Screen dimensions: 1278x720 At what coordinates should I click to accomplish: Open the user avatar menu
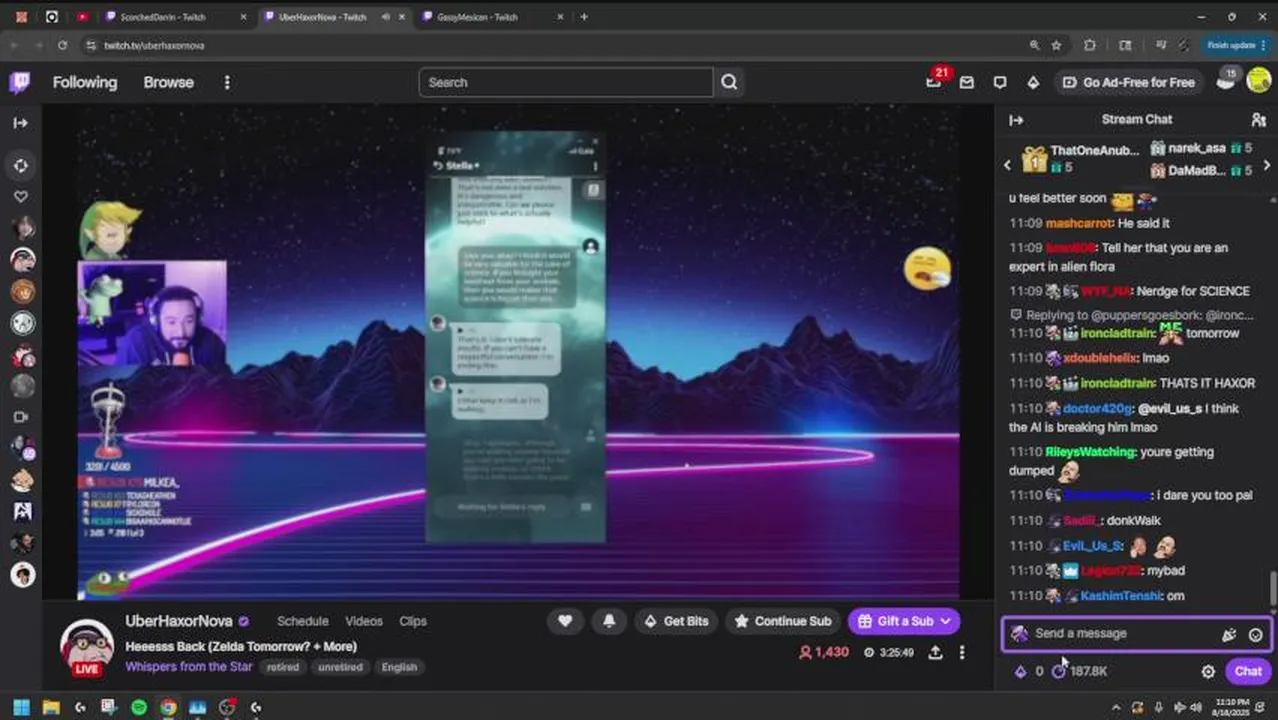click(x=1258, y=82)
